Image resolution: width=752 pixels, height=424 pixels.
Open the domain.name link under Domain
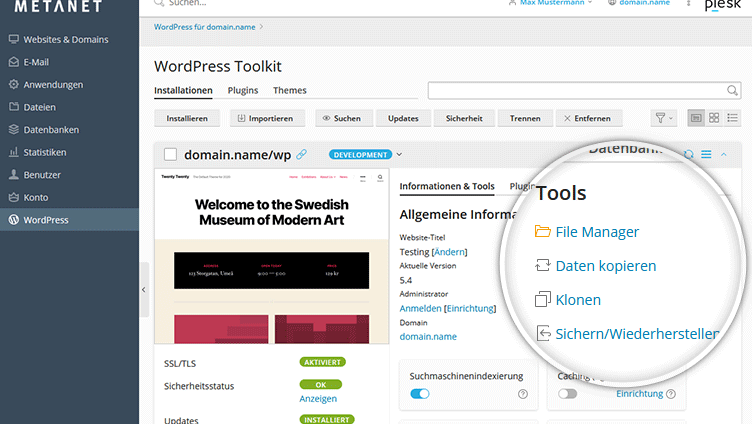click(x=428, y=337)
